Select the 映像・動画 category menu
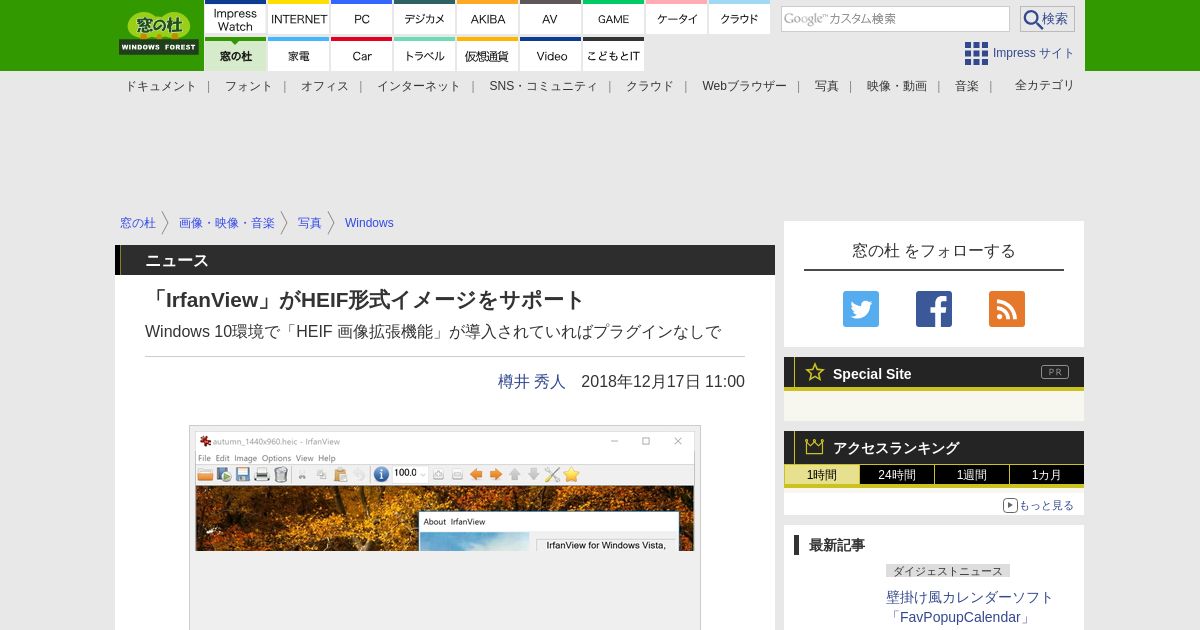 pyautogui.click(x=897, y=86)
